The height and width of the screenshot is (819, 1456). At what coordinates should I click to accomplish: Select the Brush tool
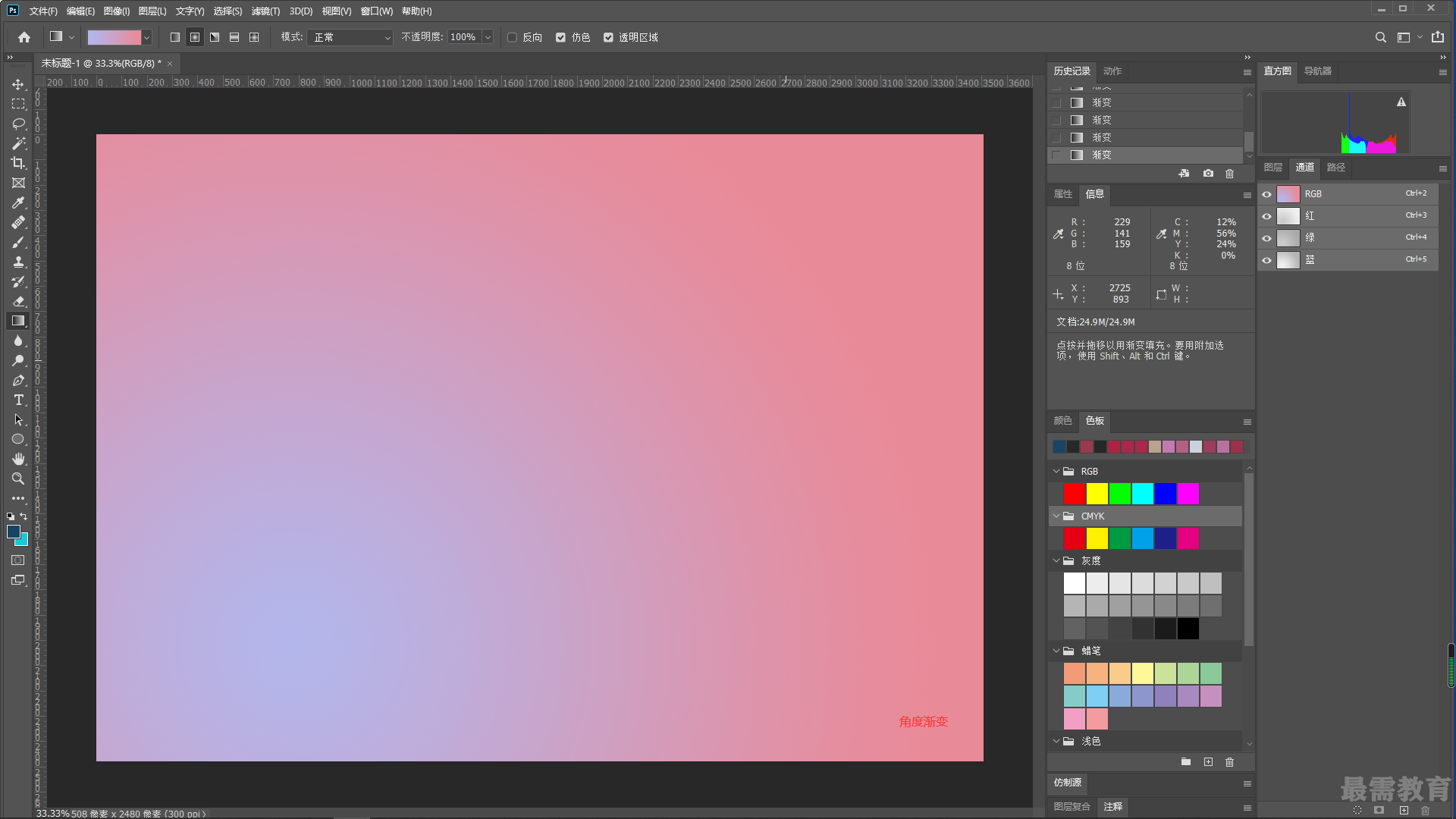(18, 242)
